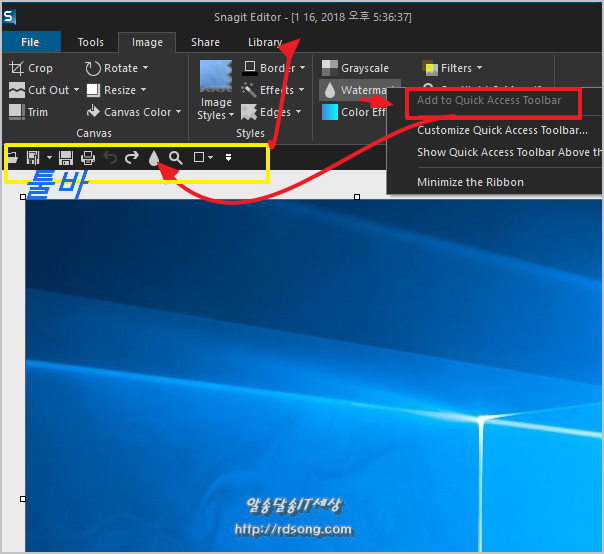Expand the Edges dropdown arrow
604x554 pixels.
point(299,112)
